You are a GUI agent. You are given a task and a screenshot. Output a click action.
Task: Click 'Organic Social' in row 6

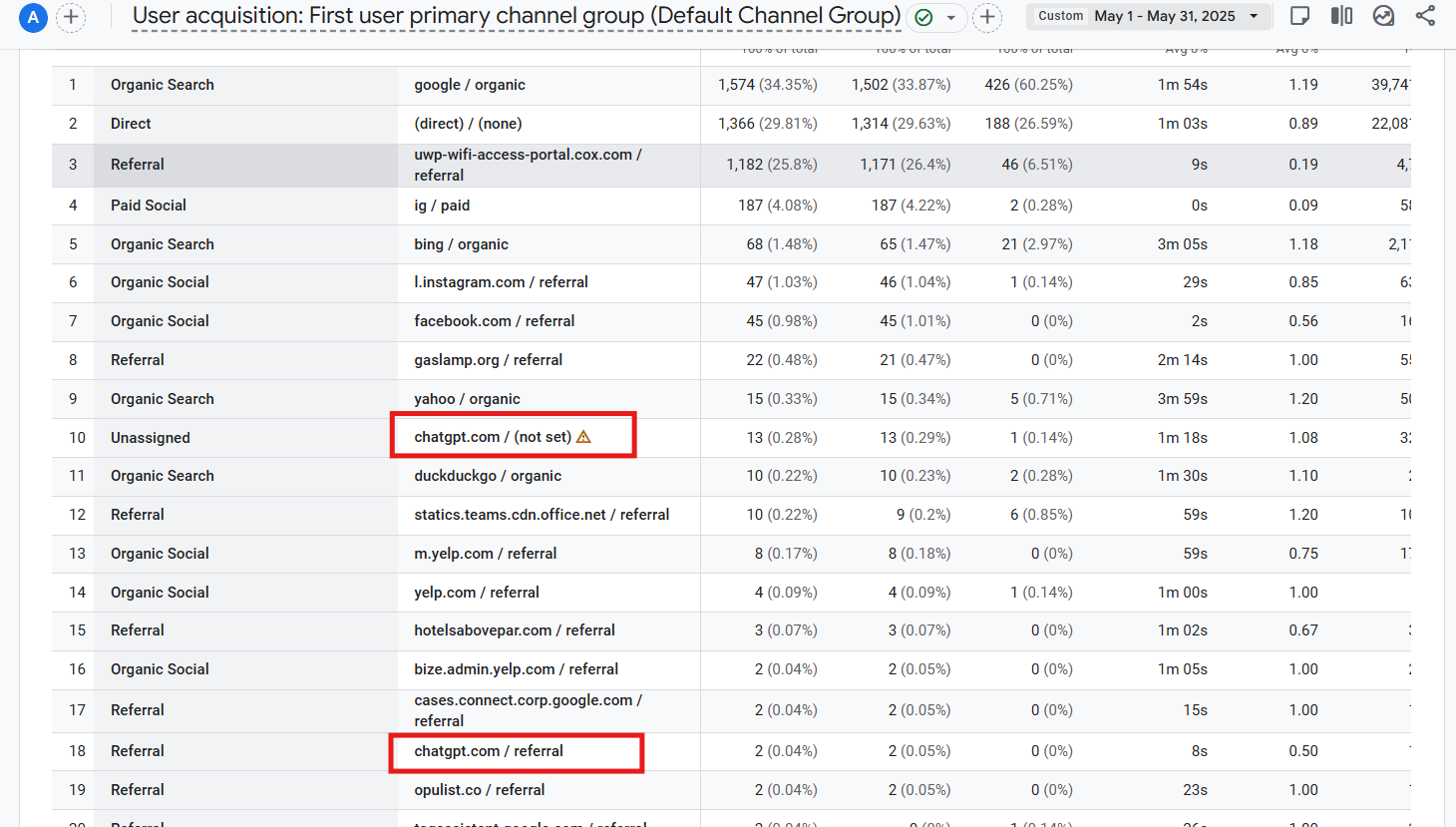tap(160, 282)
